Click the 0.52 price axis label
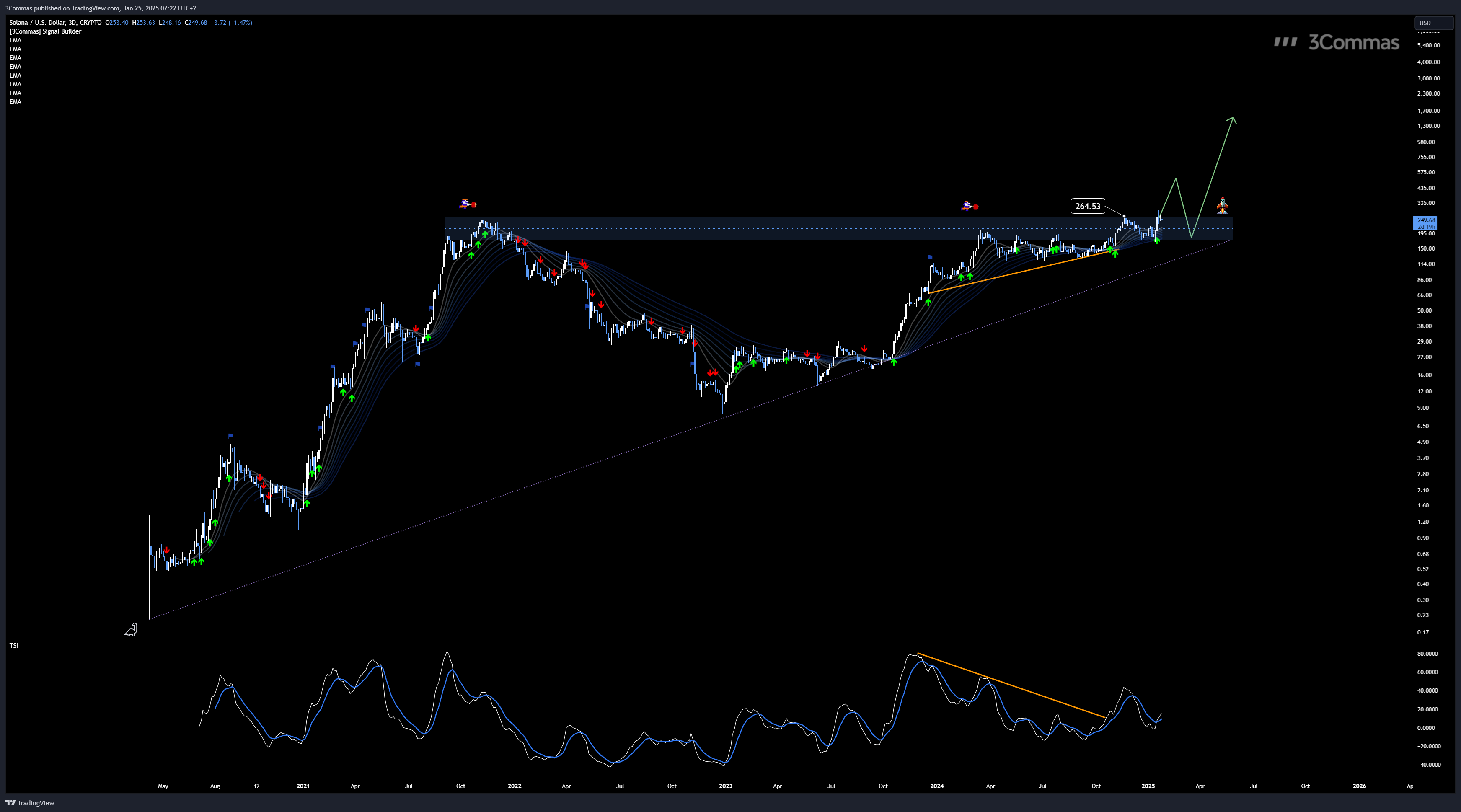This screenshot has width=1461, height=812. click(1423, 569)
